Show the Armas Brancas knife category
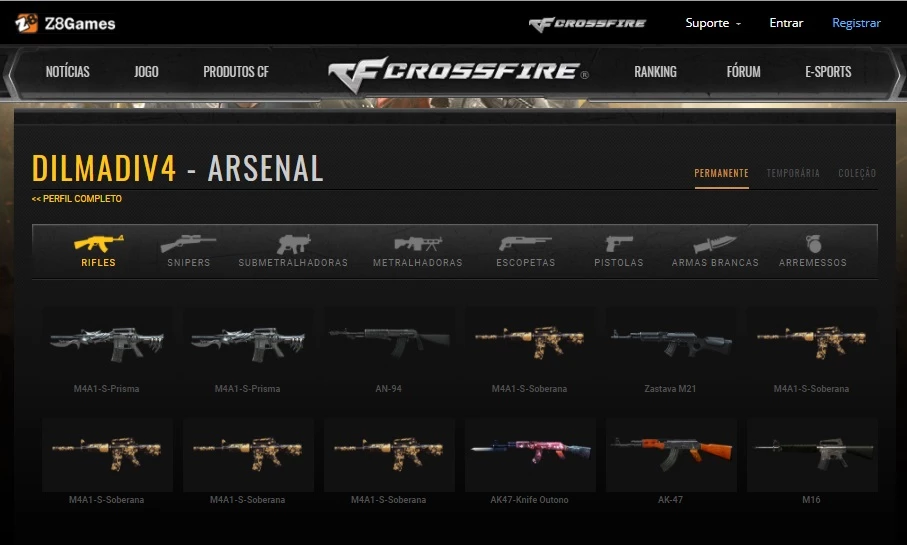 715,244
